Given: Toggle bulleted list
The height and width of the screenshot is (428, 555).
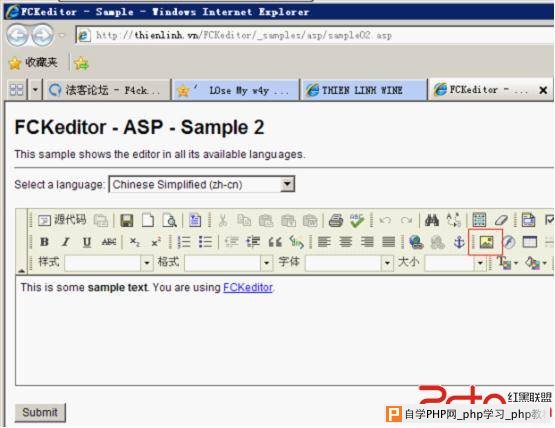Looking at the screenshot, I should (205, 242).
